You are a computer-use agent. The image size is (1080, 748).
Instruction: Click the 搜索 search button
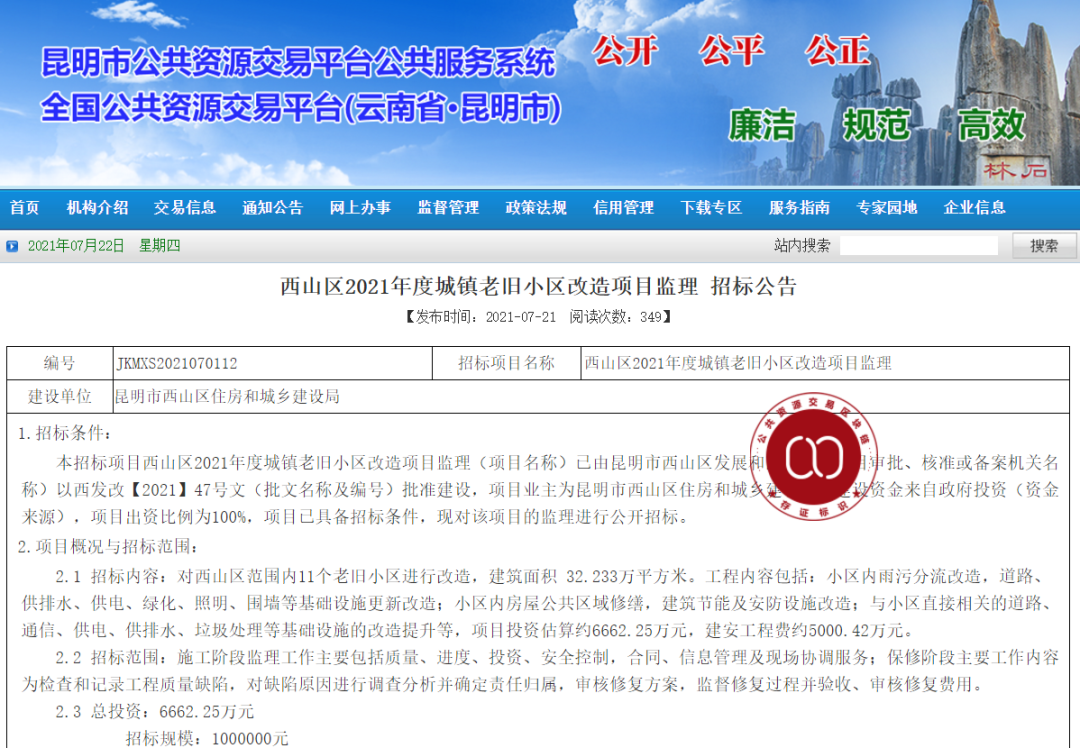pos(1044,246)
